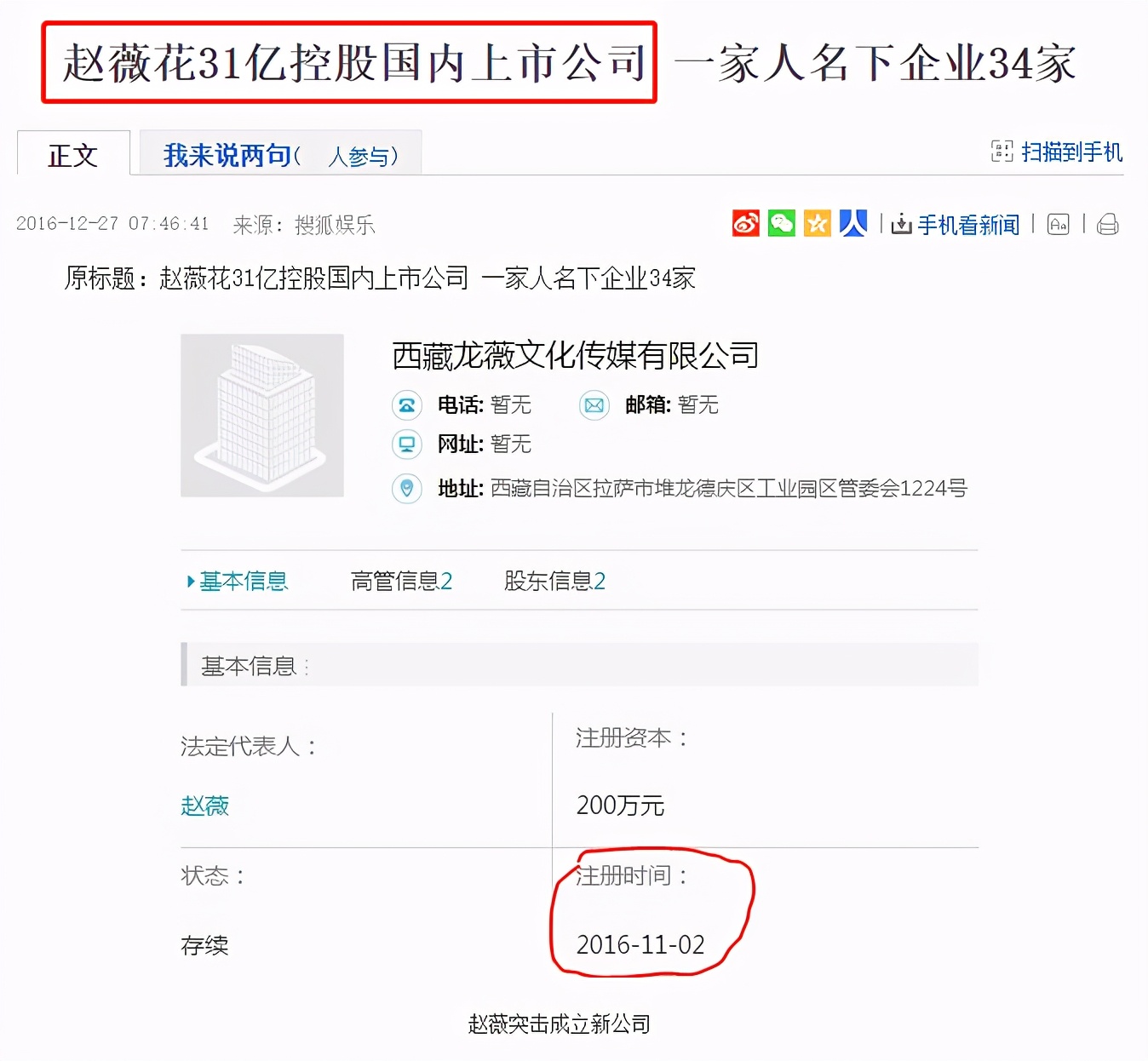Click the location pin icon next to 地址
1148x1061 pixels.
[407, 489]
